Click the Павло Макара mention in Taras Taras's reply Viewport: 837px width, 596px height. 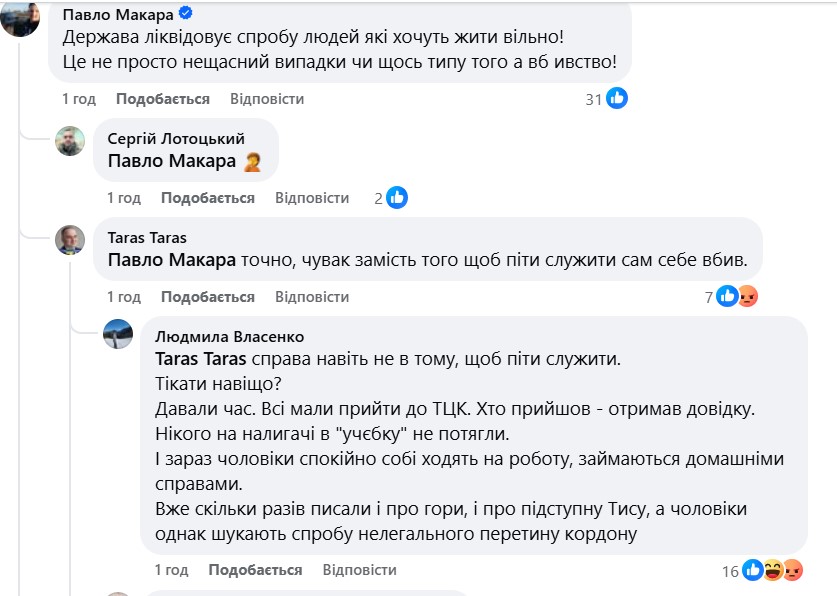[171, 260]
